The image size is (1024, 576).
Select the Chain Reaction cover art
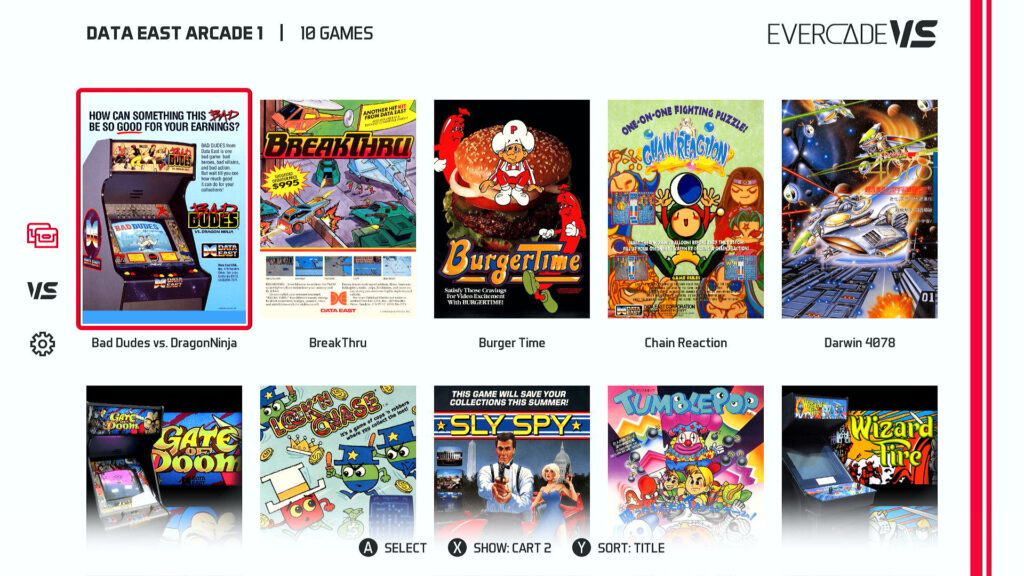(686, 209)
